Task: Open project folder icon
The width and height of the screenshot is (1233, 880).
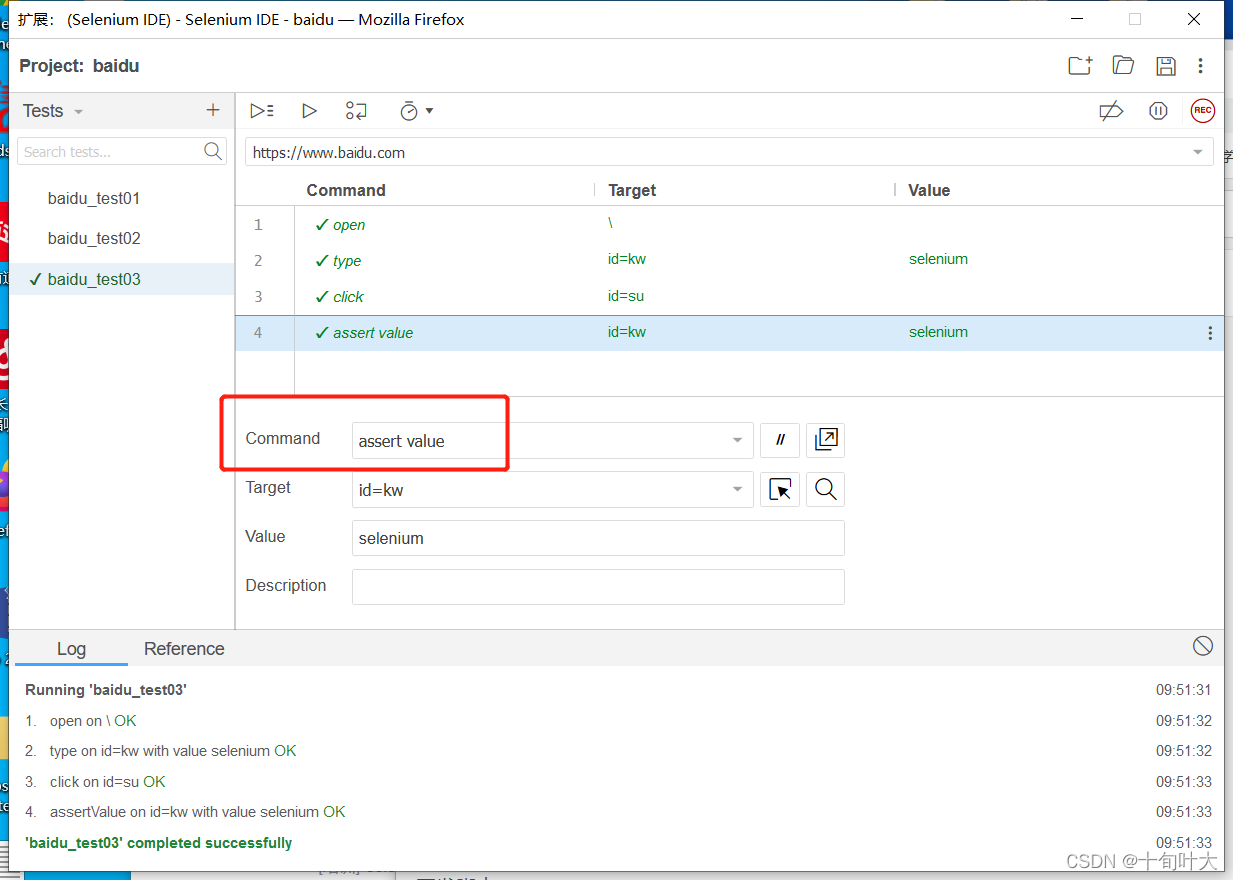Action: click(x=1123, y=66)
